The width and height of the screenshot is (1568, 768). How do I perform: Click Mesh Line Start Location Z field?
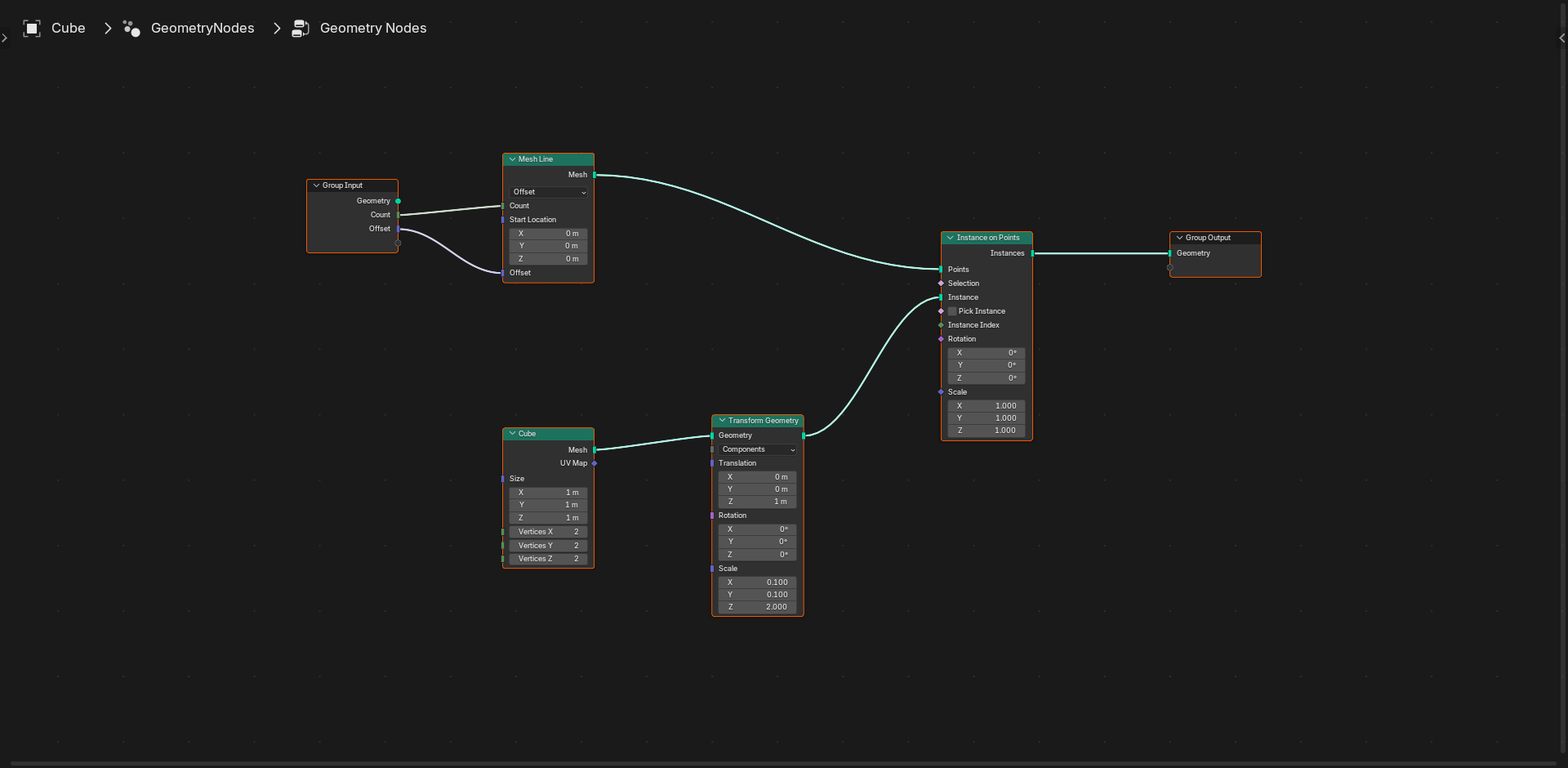548,259
